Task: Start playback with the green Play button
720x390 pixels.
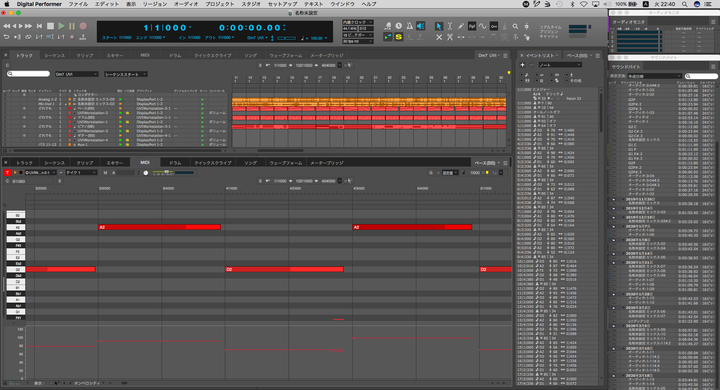Action: tap(61, 26)
